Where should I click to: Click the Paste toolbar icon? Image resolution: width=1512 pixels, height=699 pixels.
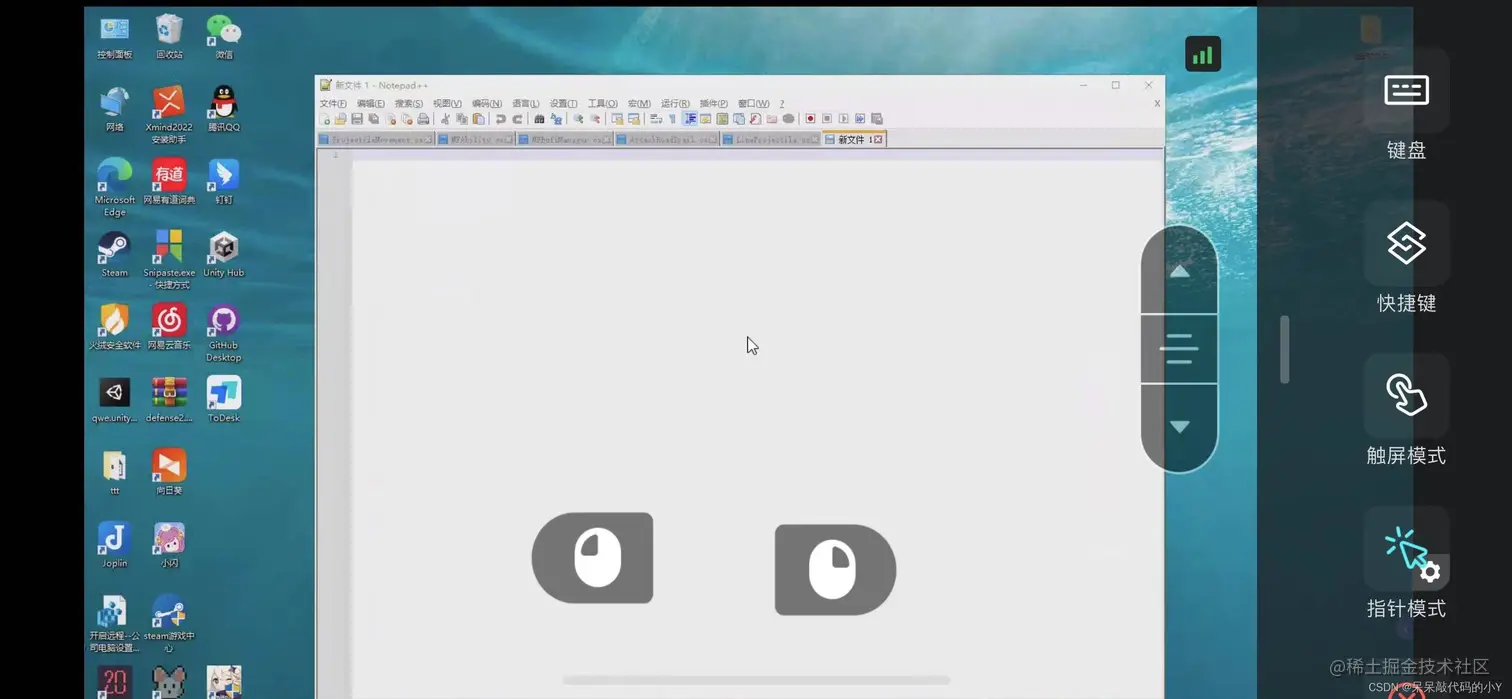[x=479, y=119]
